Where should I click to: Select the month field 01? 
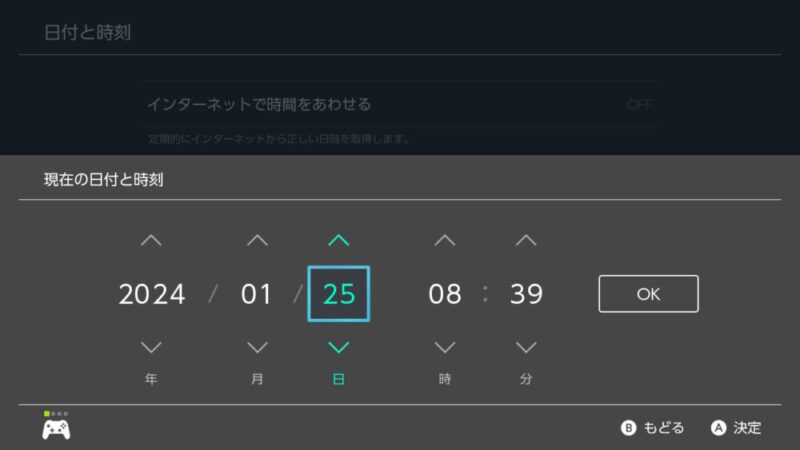[x=257, y=294]
